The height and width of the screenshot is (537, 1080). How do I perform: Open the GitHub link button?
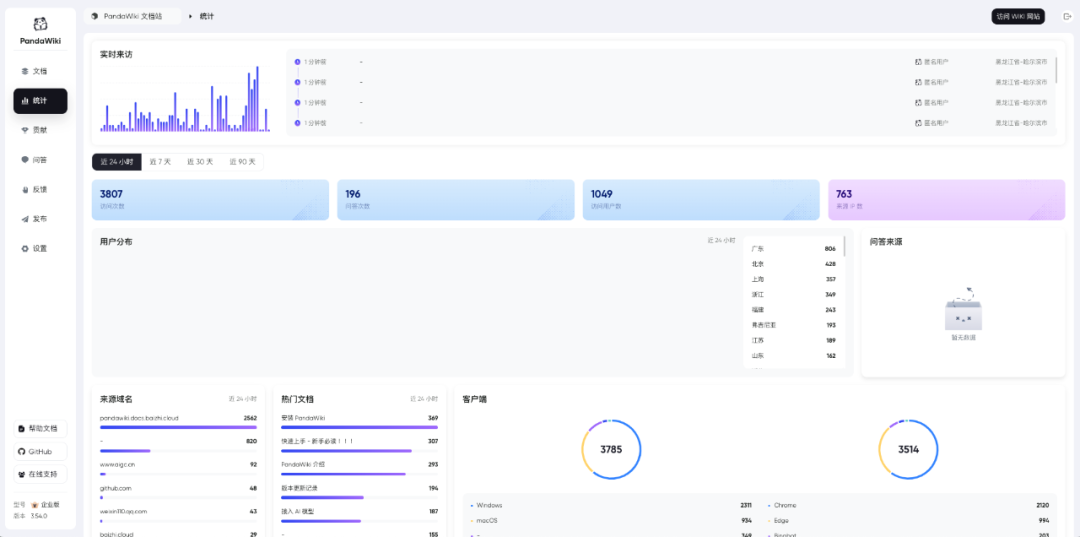[x=40, y=452]
